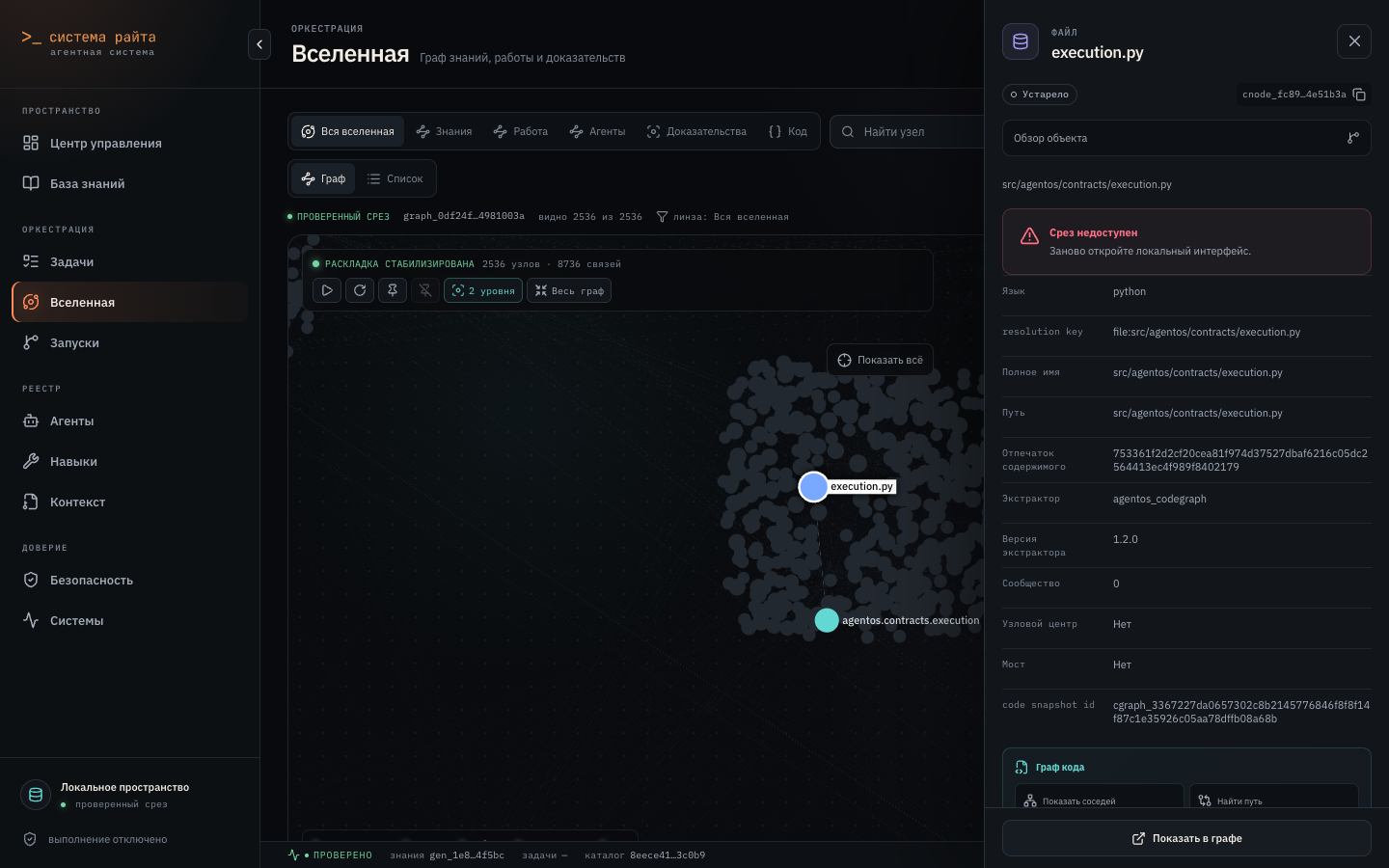Viewport: 1389px width, 868px height.
Task: Click the unpin nodes icon
Action: click(425, 290)
